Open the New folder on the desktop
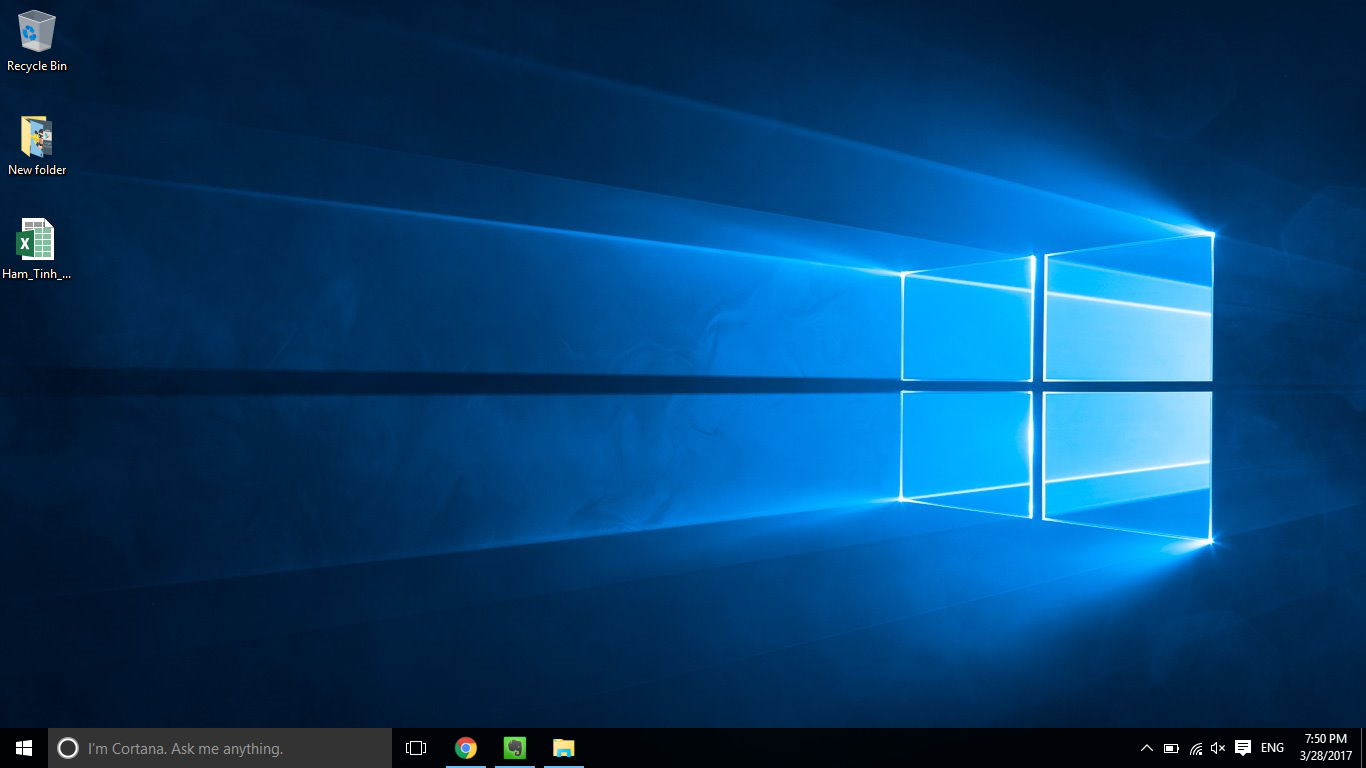 click(x=36, y=137)
